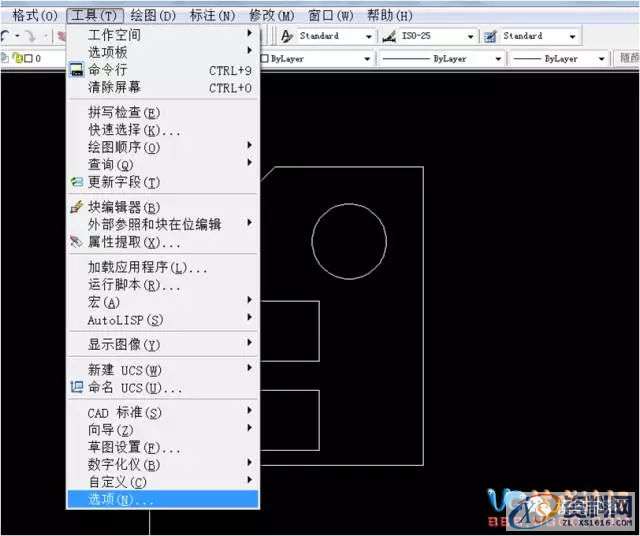Image resolution: width=640 pixels, height=536 pixels.
Task: Open the 窗口(W) menu
Action: [331, 16]
